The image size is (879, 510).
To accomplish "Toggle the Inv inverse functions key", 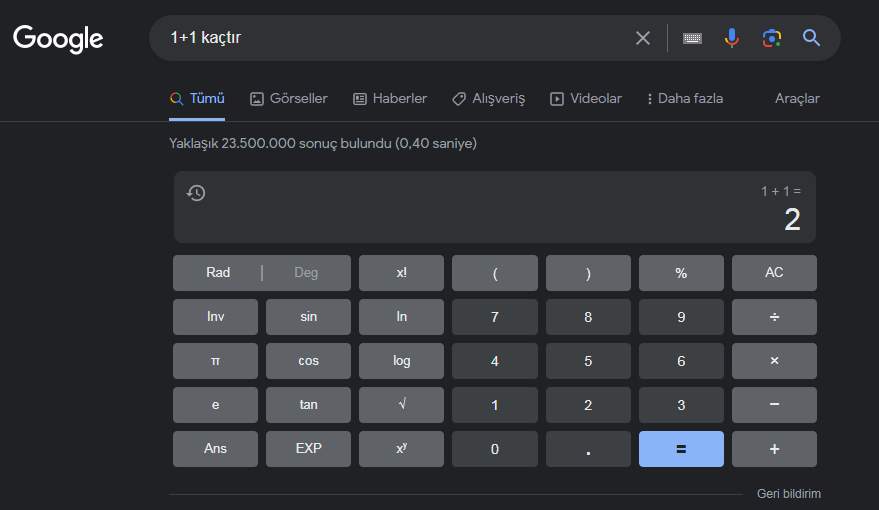I will point(215,317).
